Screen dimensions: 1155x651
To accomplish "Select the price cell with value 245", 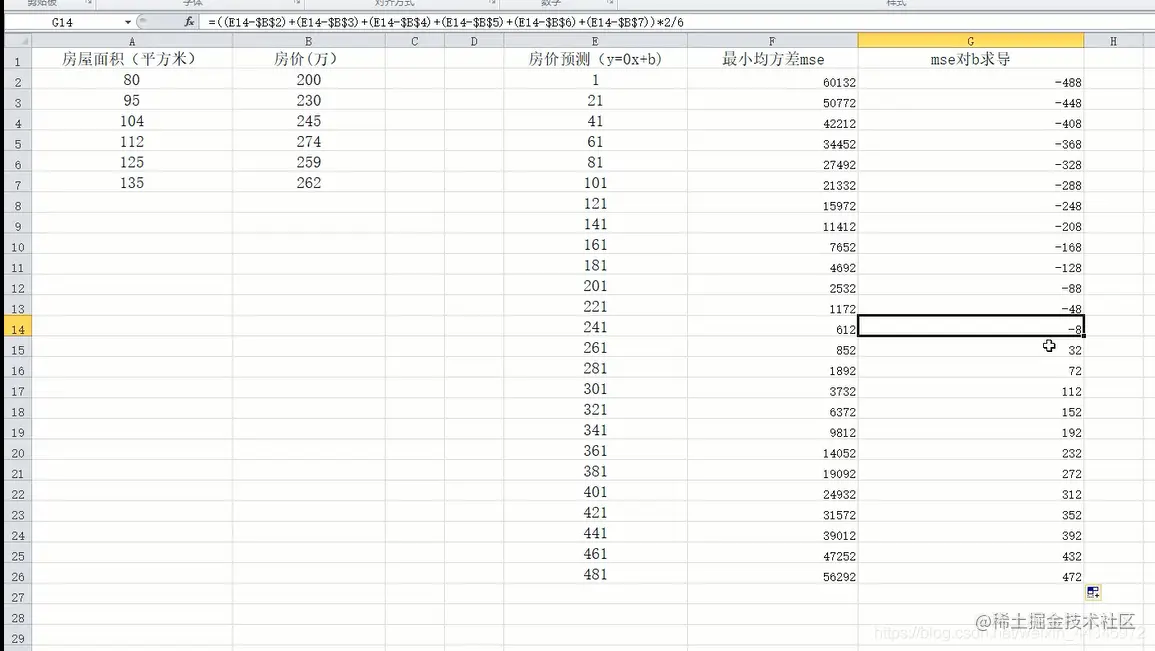I will click(x=309, y=122).
